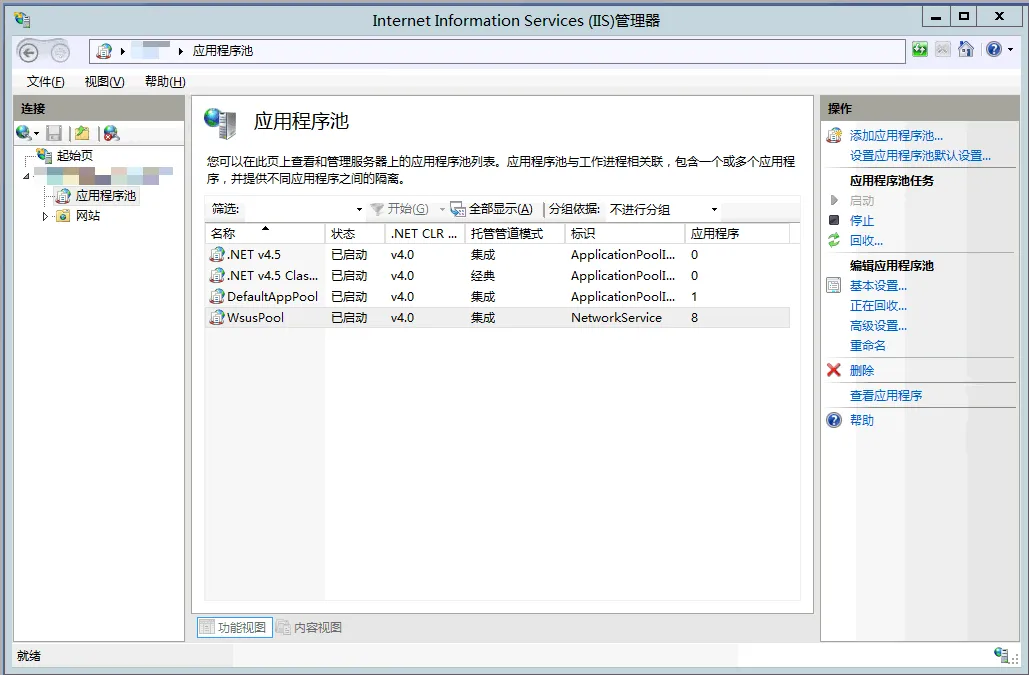This screenshot has width=1029, height=675.
Task: Click the server icon in address bar
Action: pos(104,51)
